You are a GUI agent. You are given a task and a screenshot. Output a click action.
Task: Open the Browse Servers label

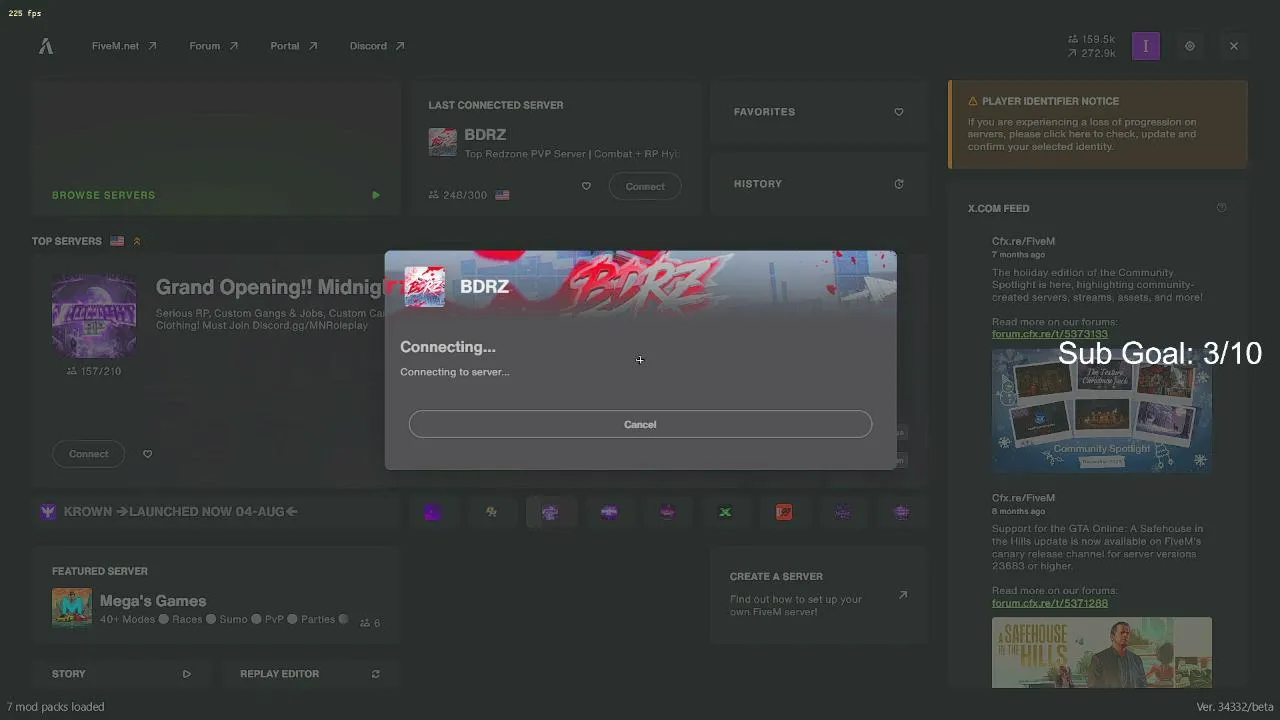click(x=104, y=195)
